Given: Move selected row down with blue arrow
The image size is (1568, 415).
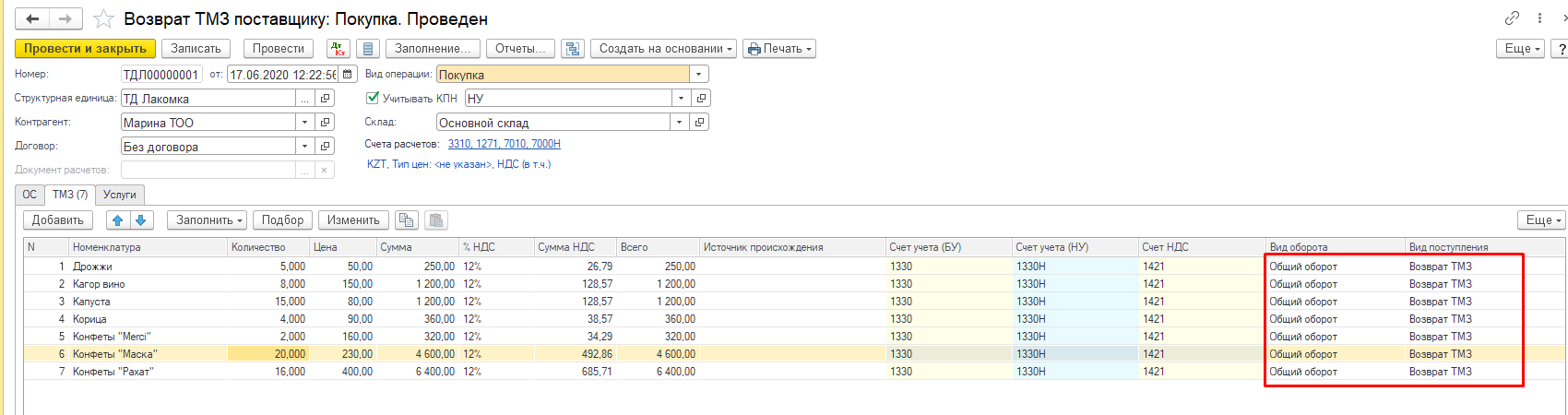Looking at the screenshot, I should tap(141, 220).
